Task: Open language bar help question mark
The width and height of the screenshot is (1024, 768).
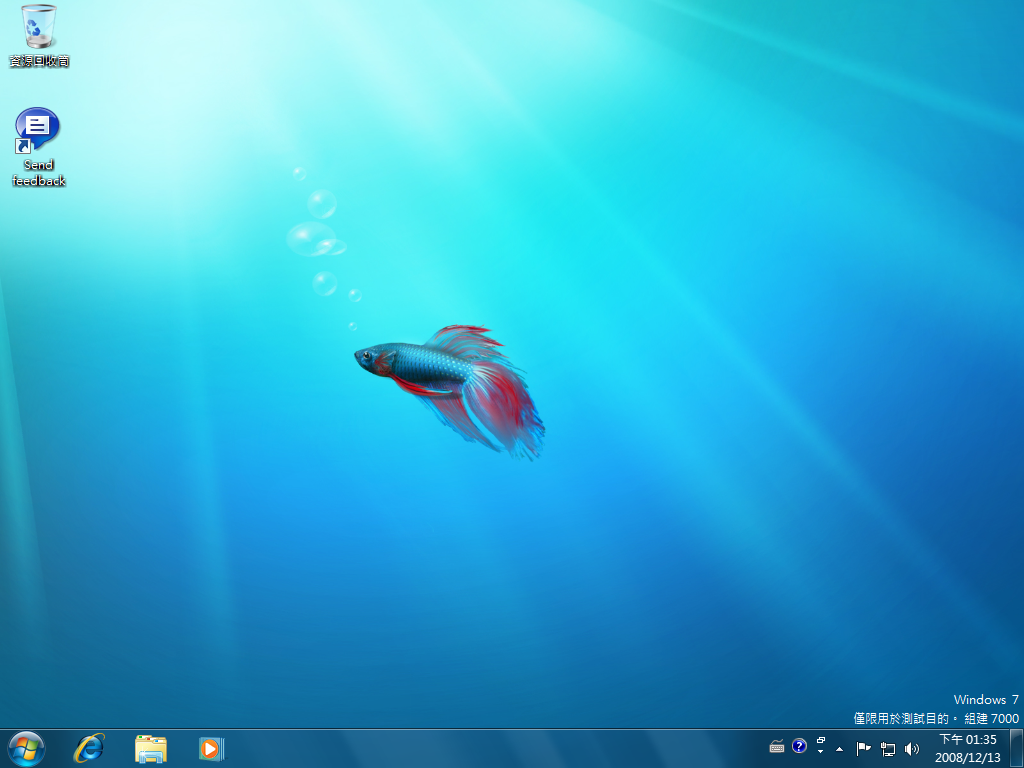Action: pos(799,746)
